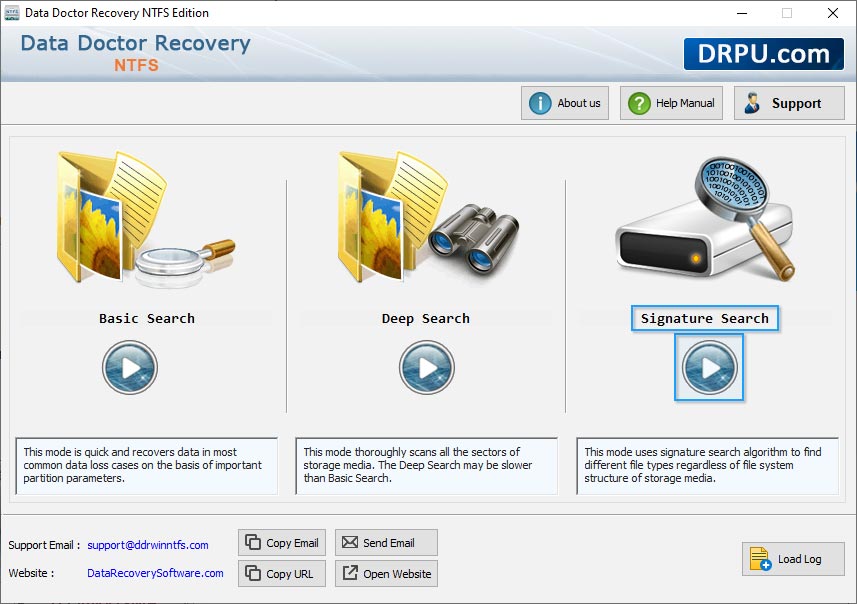Send an email to support

coord(386,543)
